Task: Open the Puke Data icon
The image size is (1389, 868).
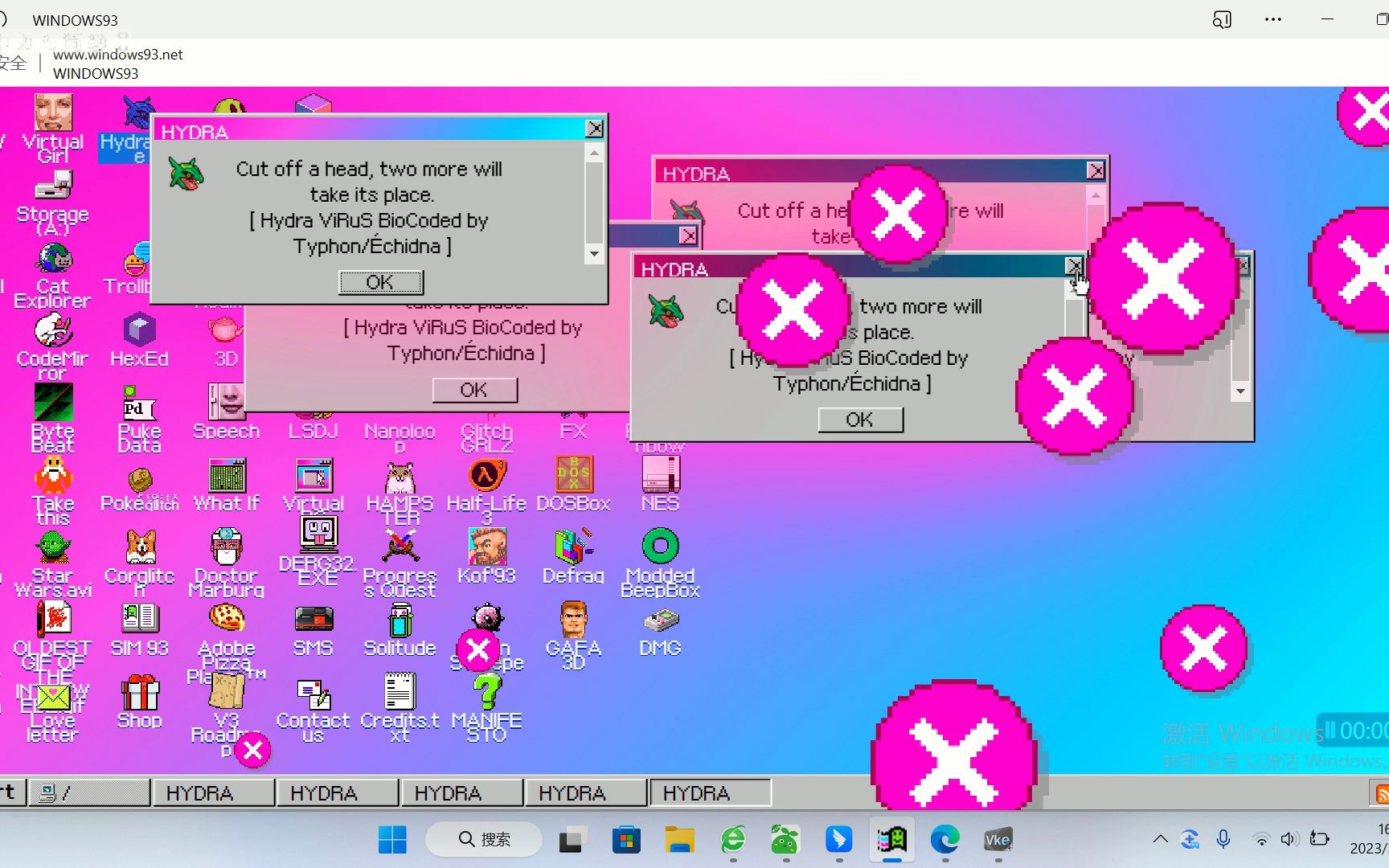Action: pyautogui.click(x=140, y=418)
